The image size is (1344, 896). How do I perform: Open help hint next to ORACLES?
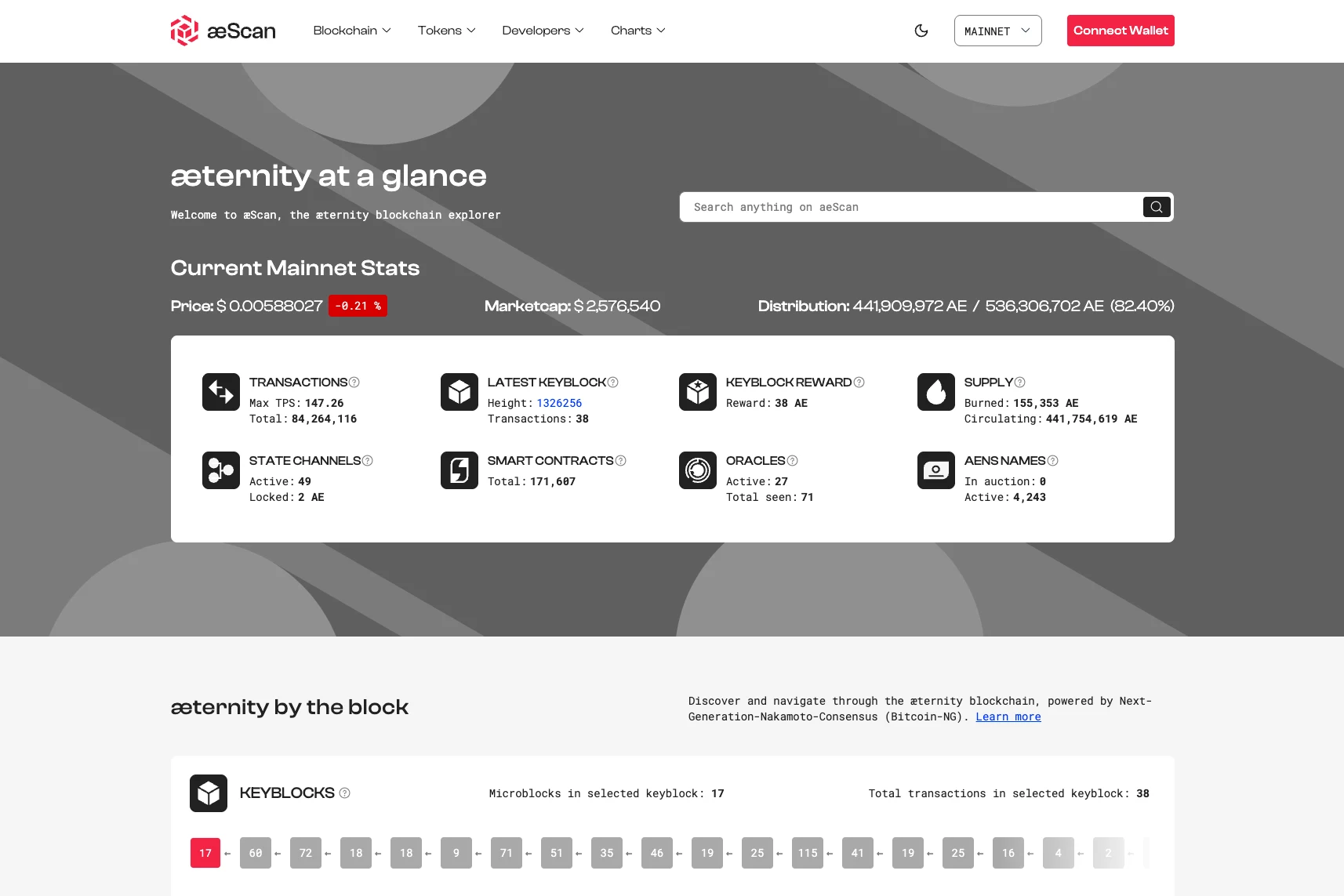[x=793, y=461]
